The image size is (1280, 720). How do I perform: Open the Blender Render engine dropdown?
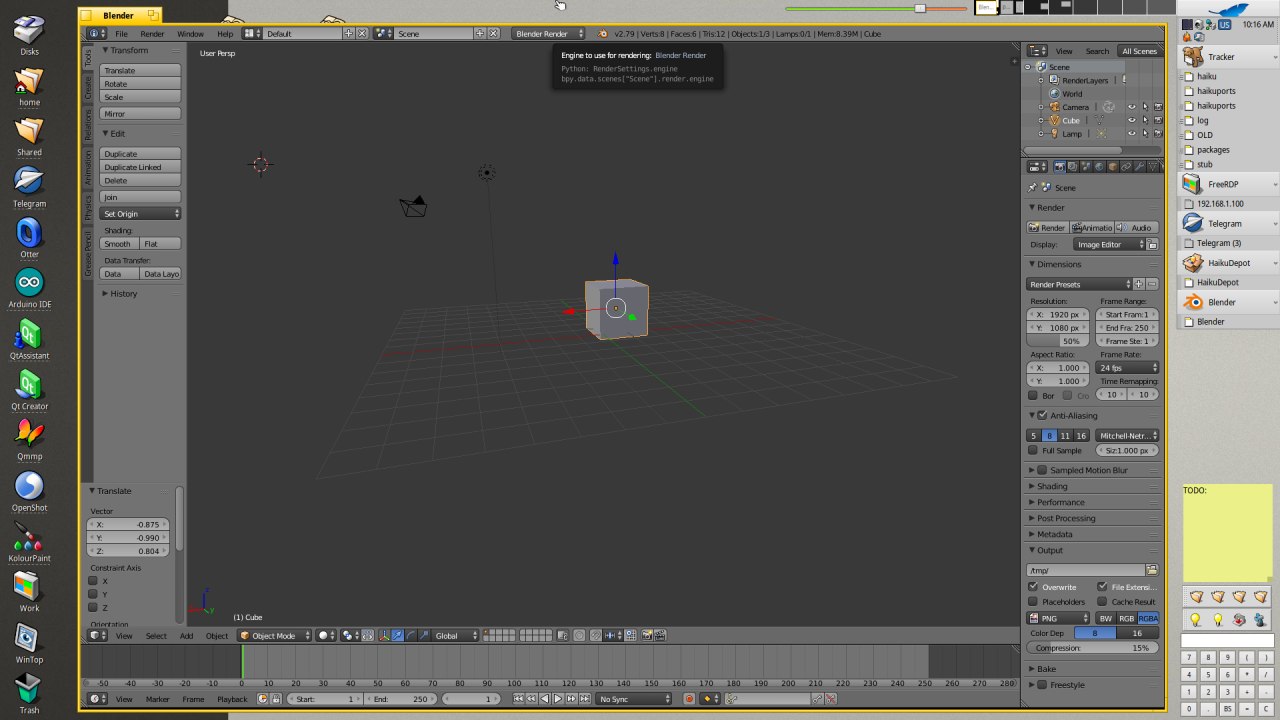pyautogui.click(x=548, y=34)
